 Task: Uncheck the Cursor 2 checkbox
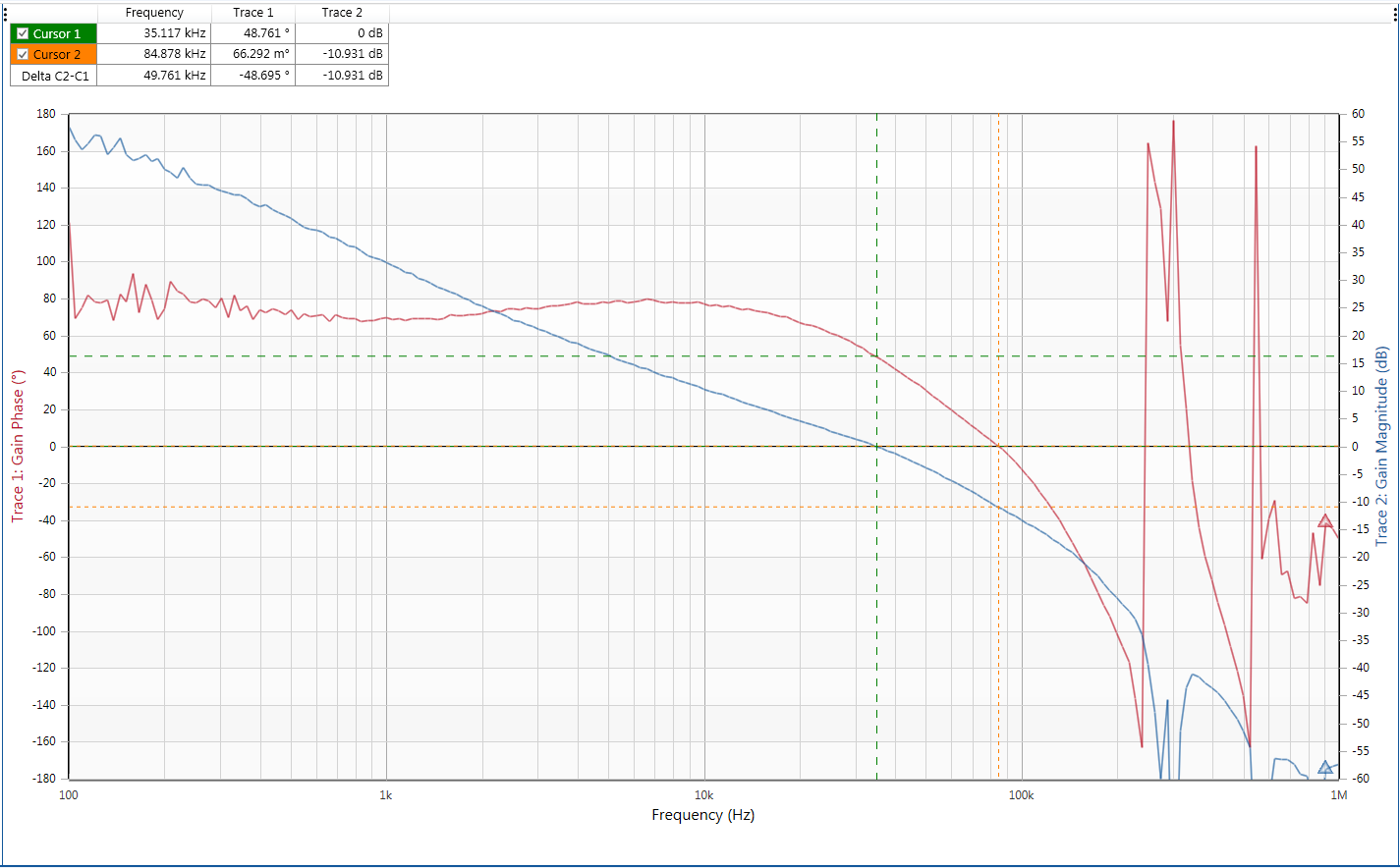click(24, 54)
